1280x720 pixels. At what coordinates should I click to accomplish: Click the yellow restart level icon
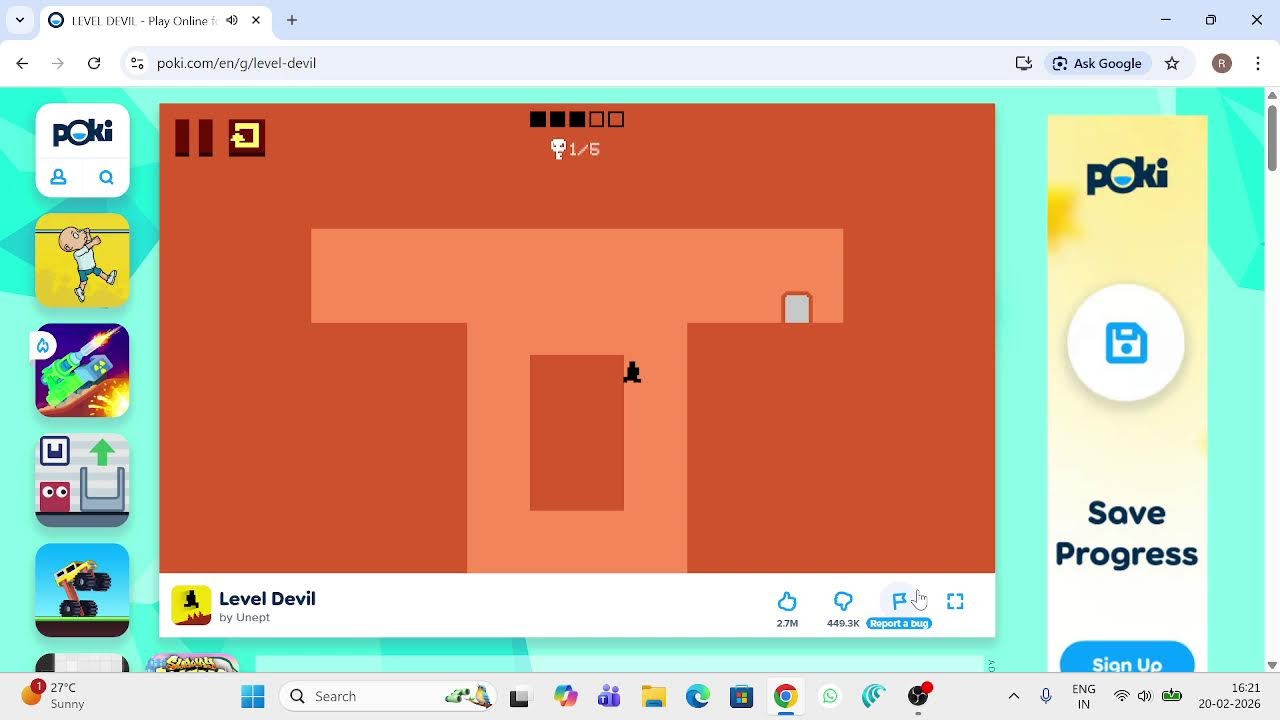coord(247,138)
